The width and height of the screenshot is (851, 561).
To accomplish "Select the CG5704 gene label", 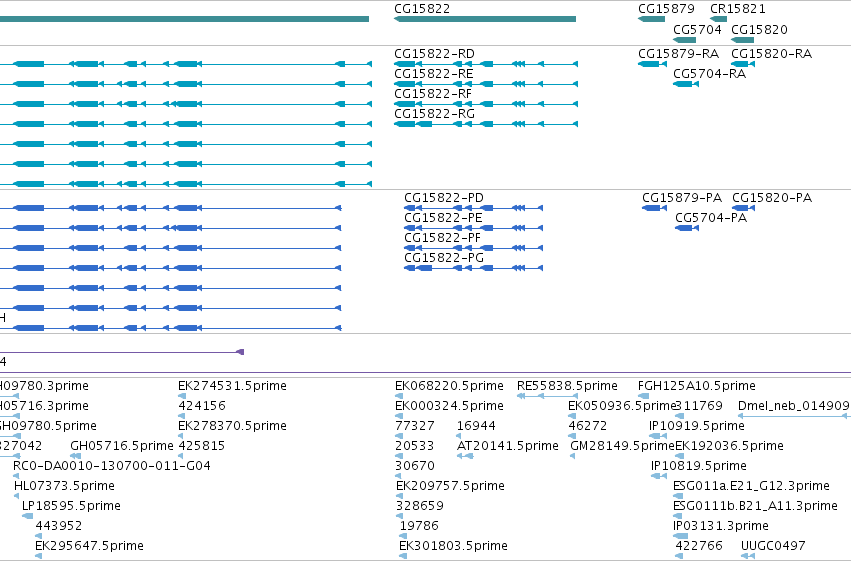I will point(697,29).
